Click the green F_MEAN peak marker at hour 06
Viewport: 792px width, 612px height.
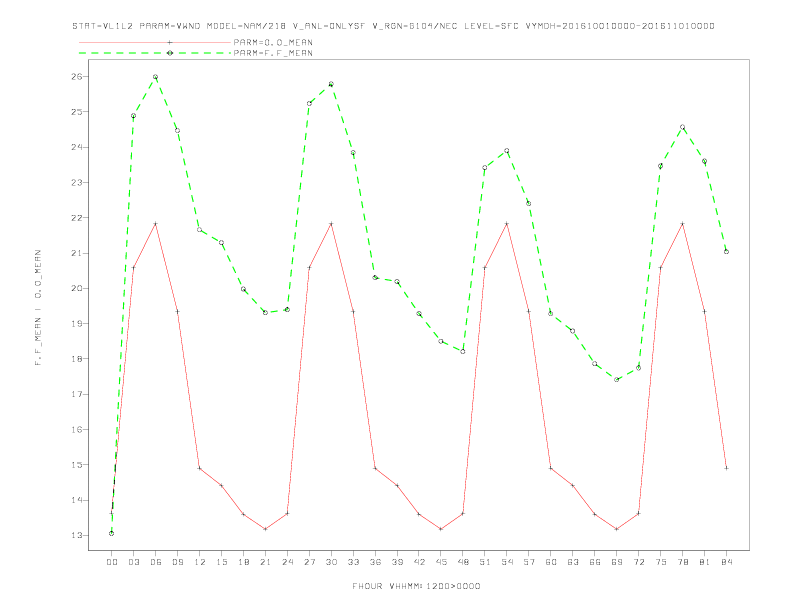(x=156, y=77)
